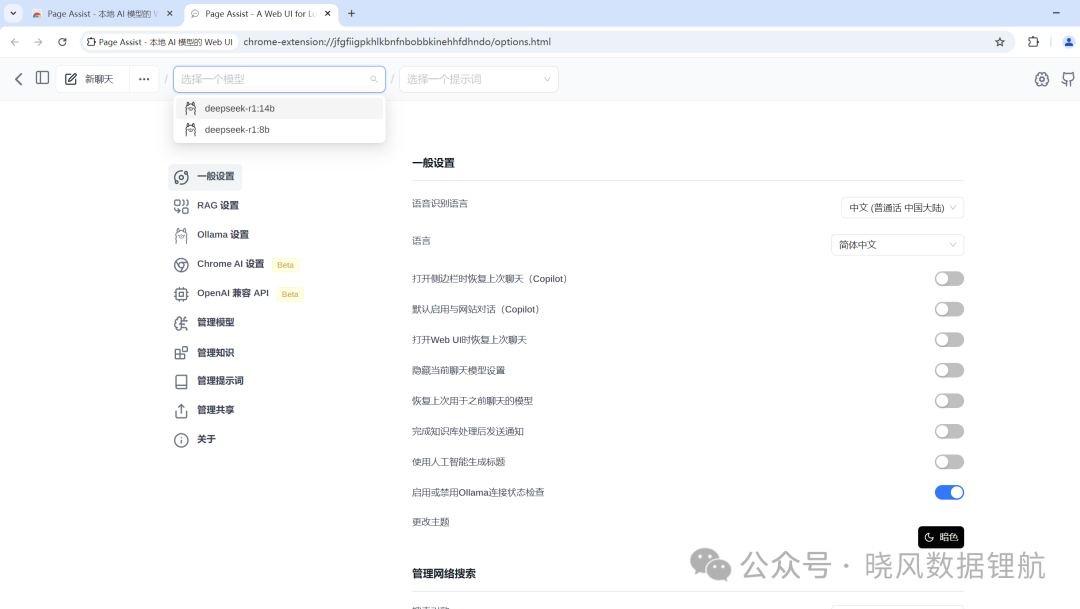Screen dimensions: 1080x609
Task: Open the Chrome profile avatar
Action: point(1068,42)
